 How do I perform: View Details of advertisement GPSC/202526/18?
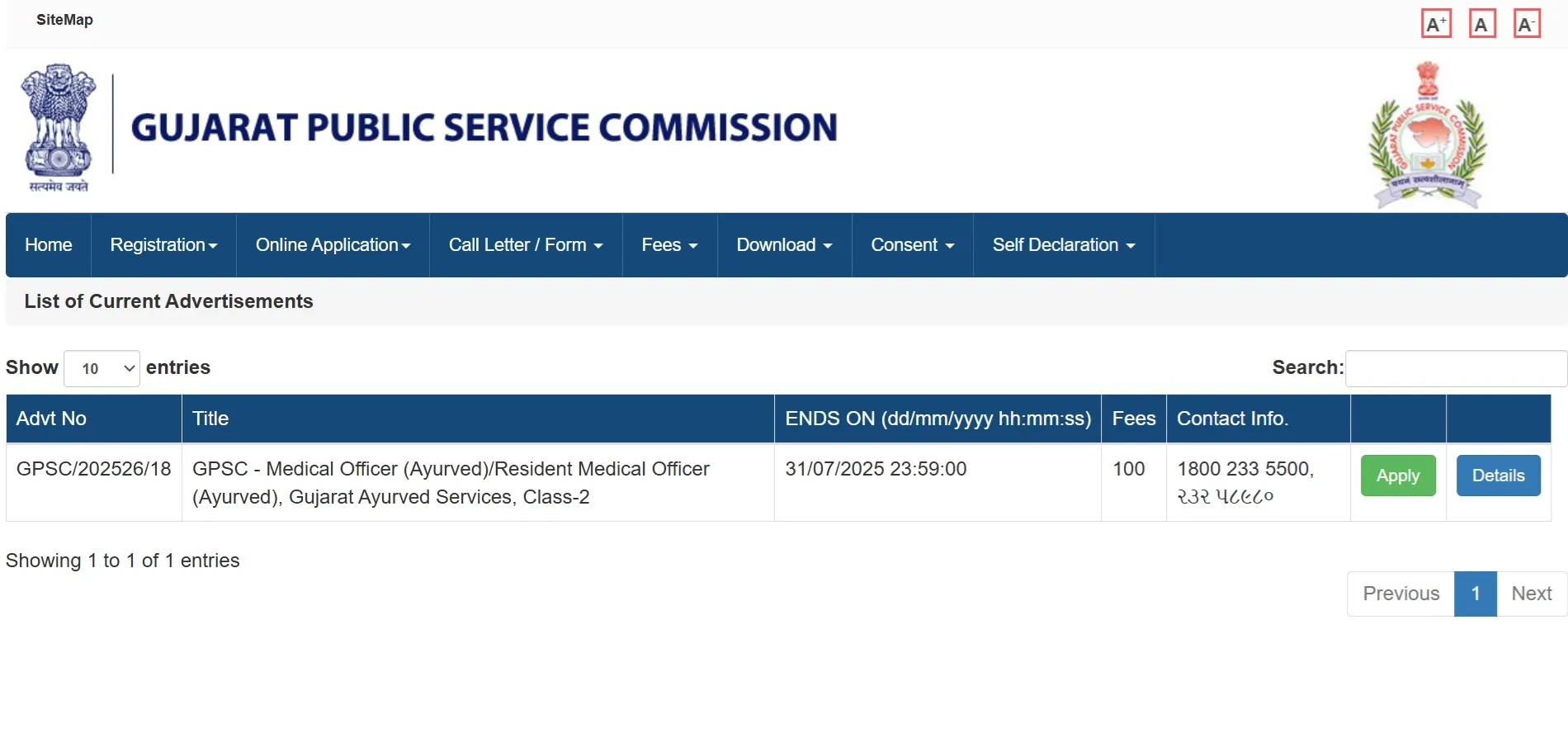(x=1498, y=476)
